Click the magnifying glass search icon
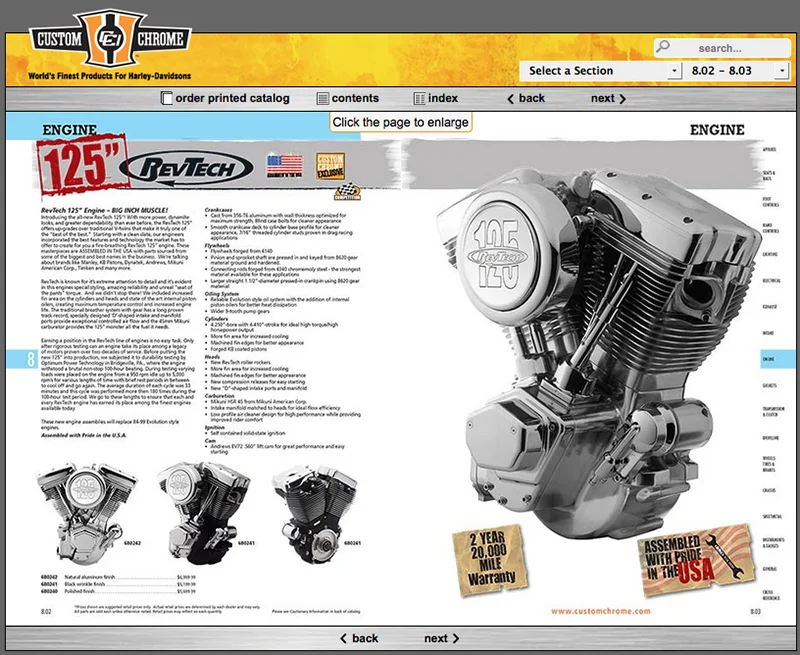This screenshot has height=655, width=800. 663,47
